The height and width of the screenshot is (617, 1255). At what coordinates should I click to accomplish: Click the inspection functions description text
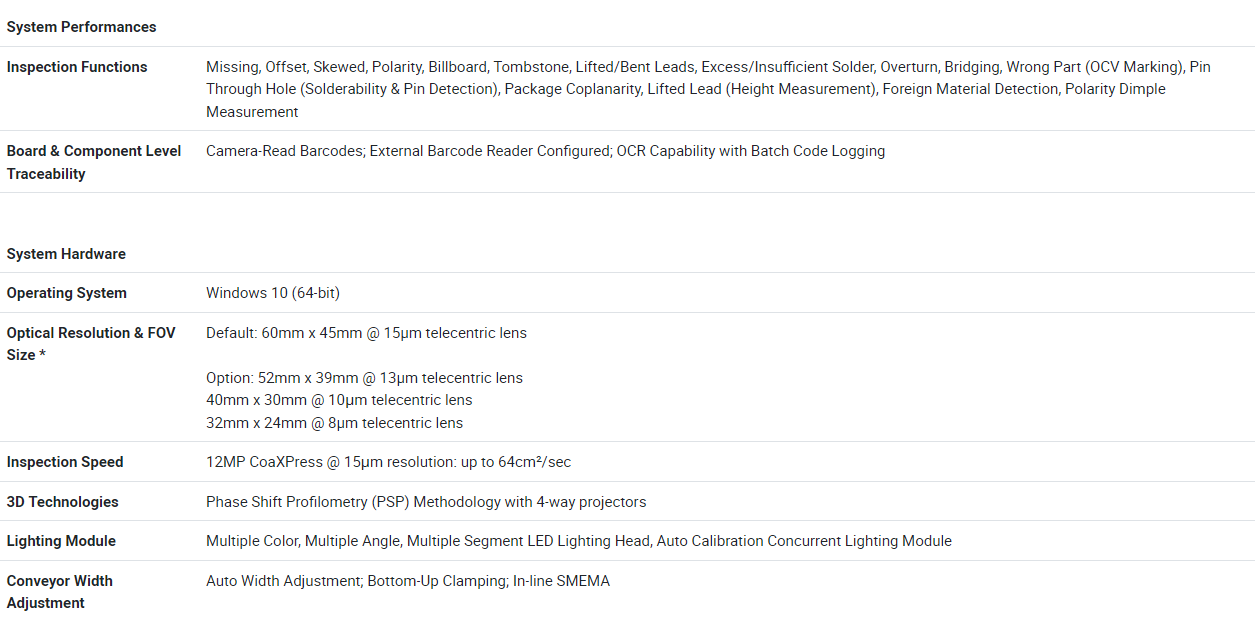[x=707, y=89]
